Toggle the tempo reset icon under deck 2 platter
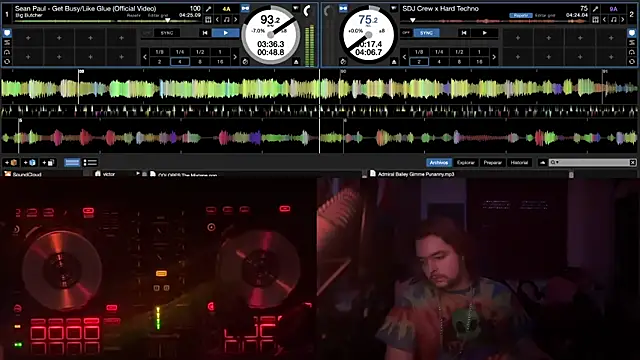 (343, 62)
